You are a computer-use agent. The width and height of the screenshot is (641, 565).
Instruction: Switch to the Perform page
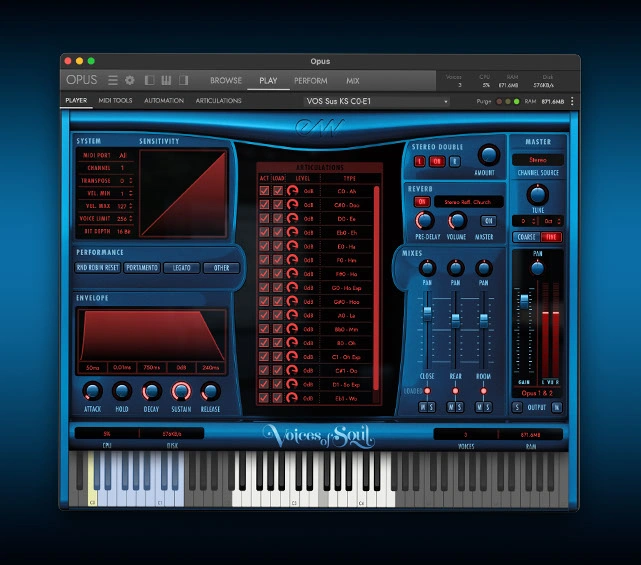pos(311,81)
